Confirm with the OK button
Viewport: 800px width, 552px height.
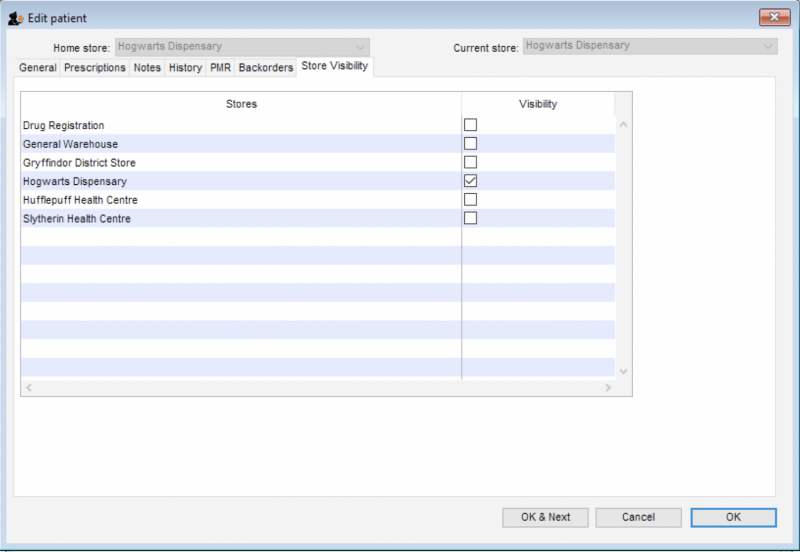[x=733, y=517]
